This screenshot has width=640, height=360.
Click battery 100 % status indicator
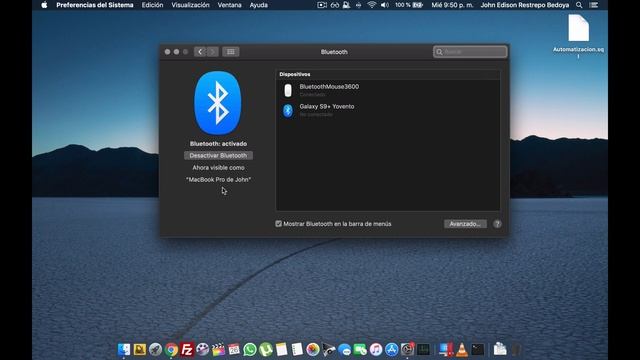(409, 5)
